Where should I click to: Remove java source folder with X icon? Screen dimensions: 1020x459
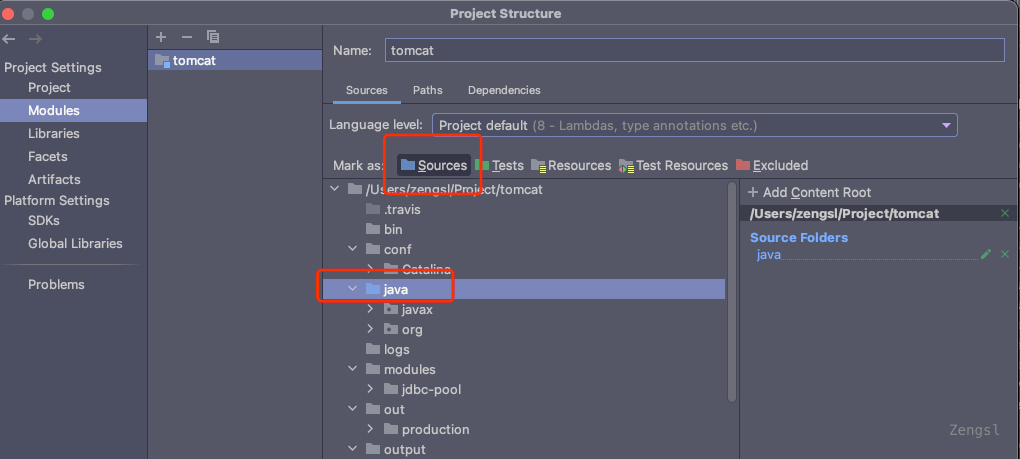click(1005, 255)
